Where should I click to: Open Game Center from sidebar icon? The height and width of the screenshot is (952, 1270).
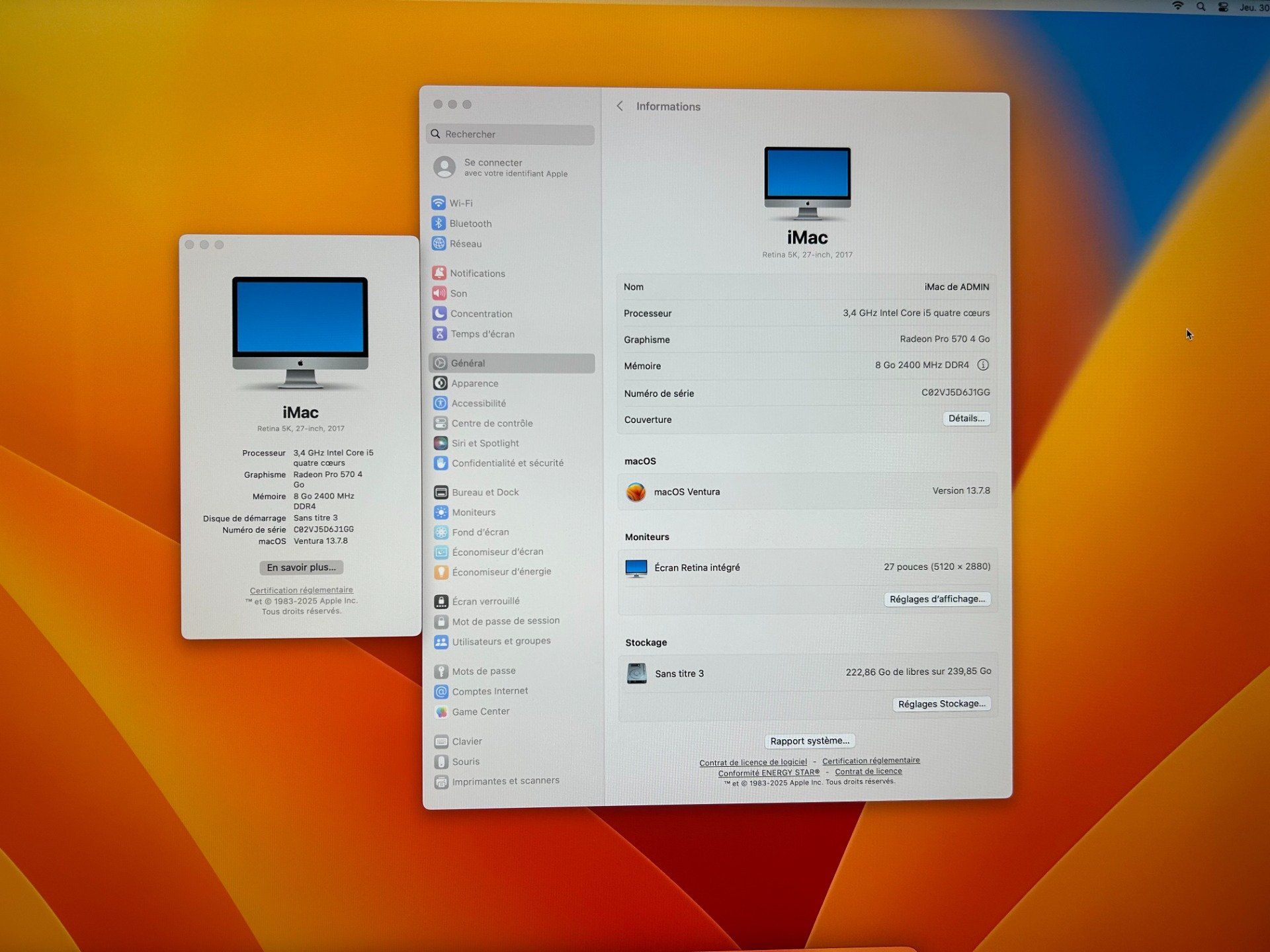click(441, 712)
